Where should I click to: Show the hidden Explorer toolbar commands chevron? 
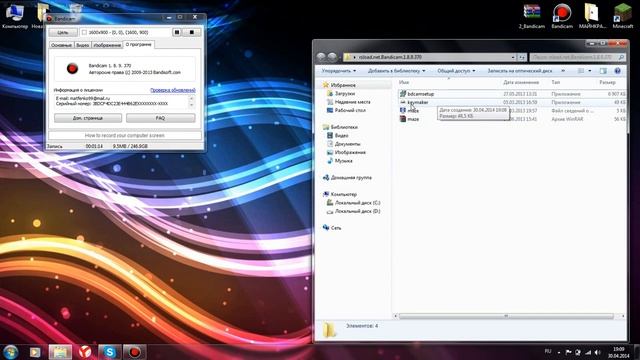tap(563, 71)
